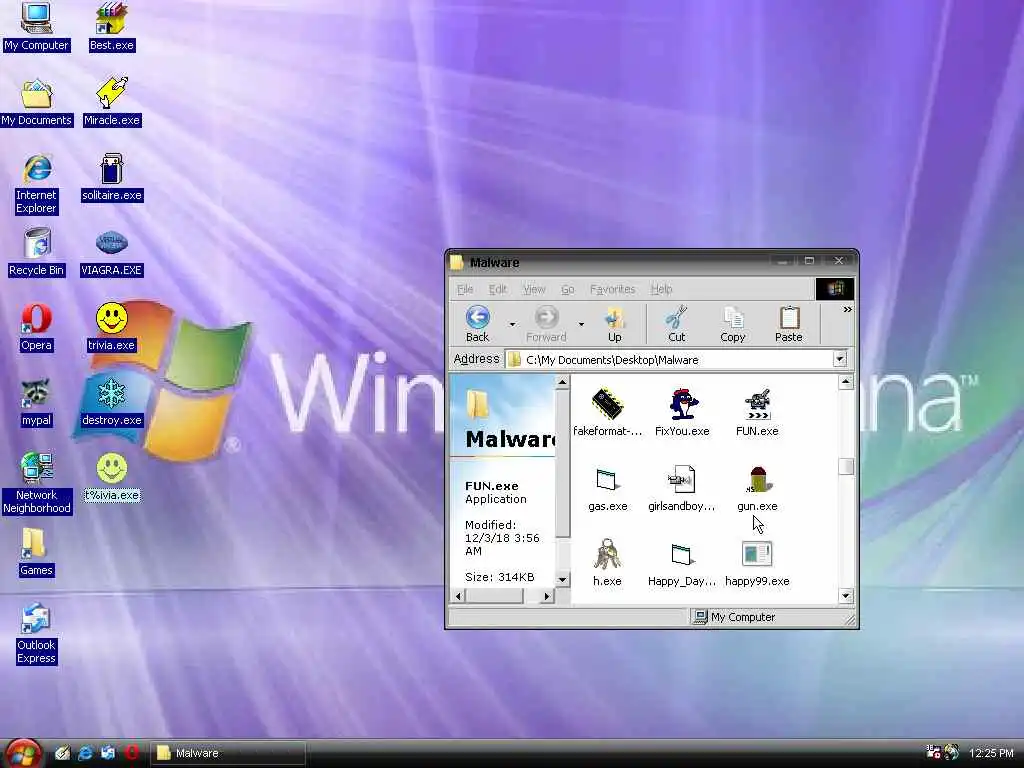Click info panel horizontal scroll right arrow

click(547, 596)
